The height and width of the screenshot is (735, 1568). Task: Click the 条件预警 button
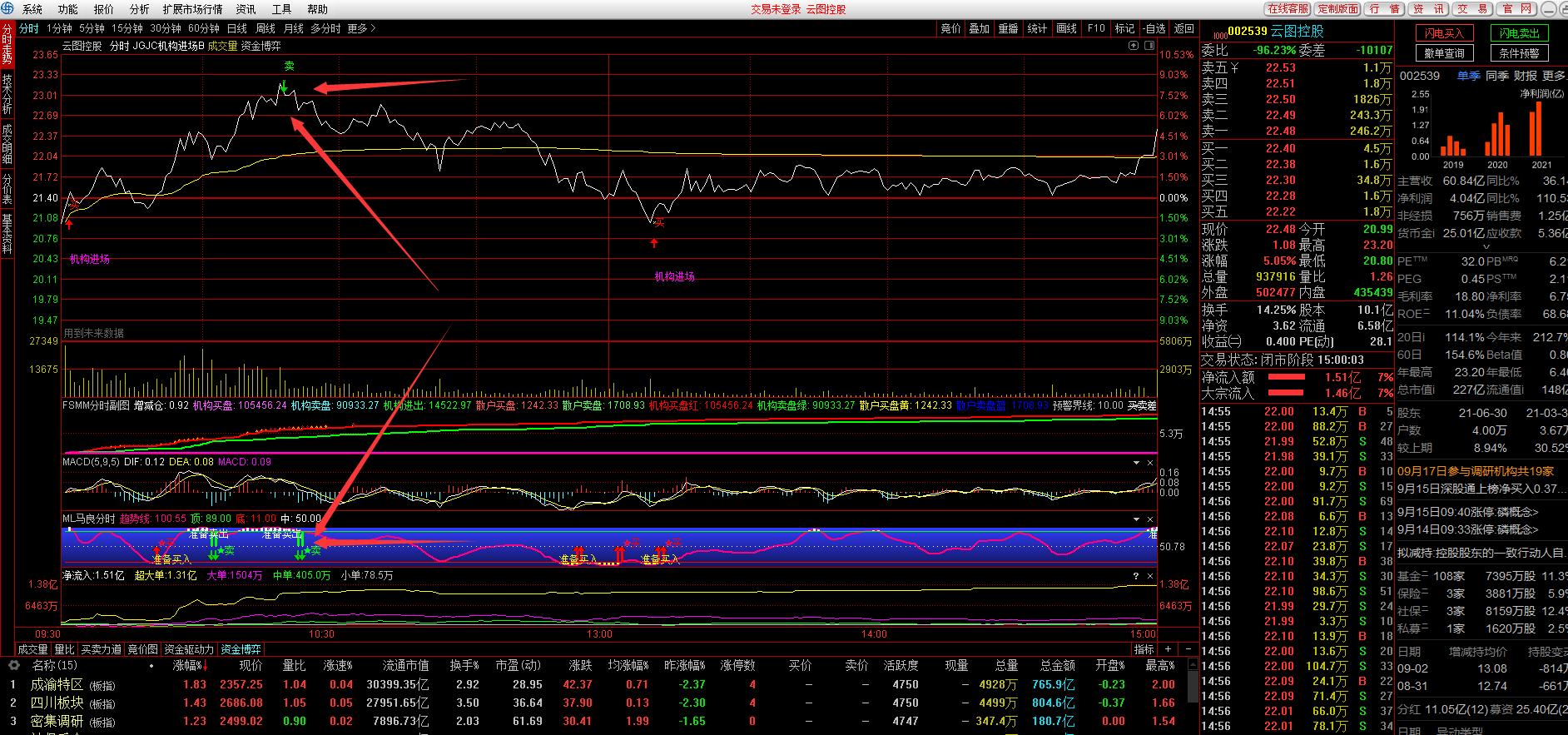click(1519, 53)
